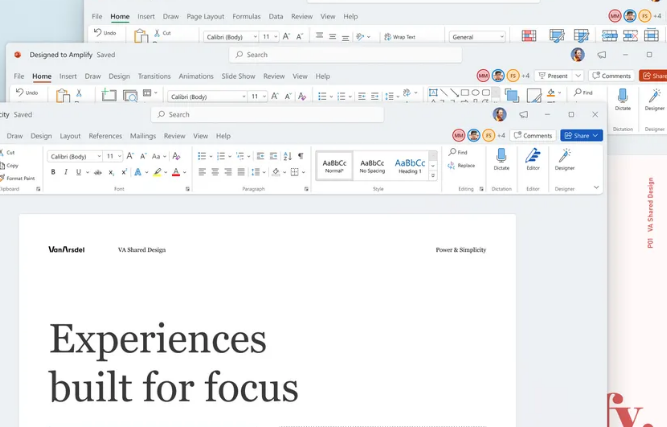Click Share button in Word
Viewport: 667px width, 427px height.
581,136
